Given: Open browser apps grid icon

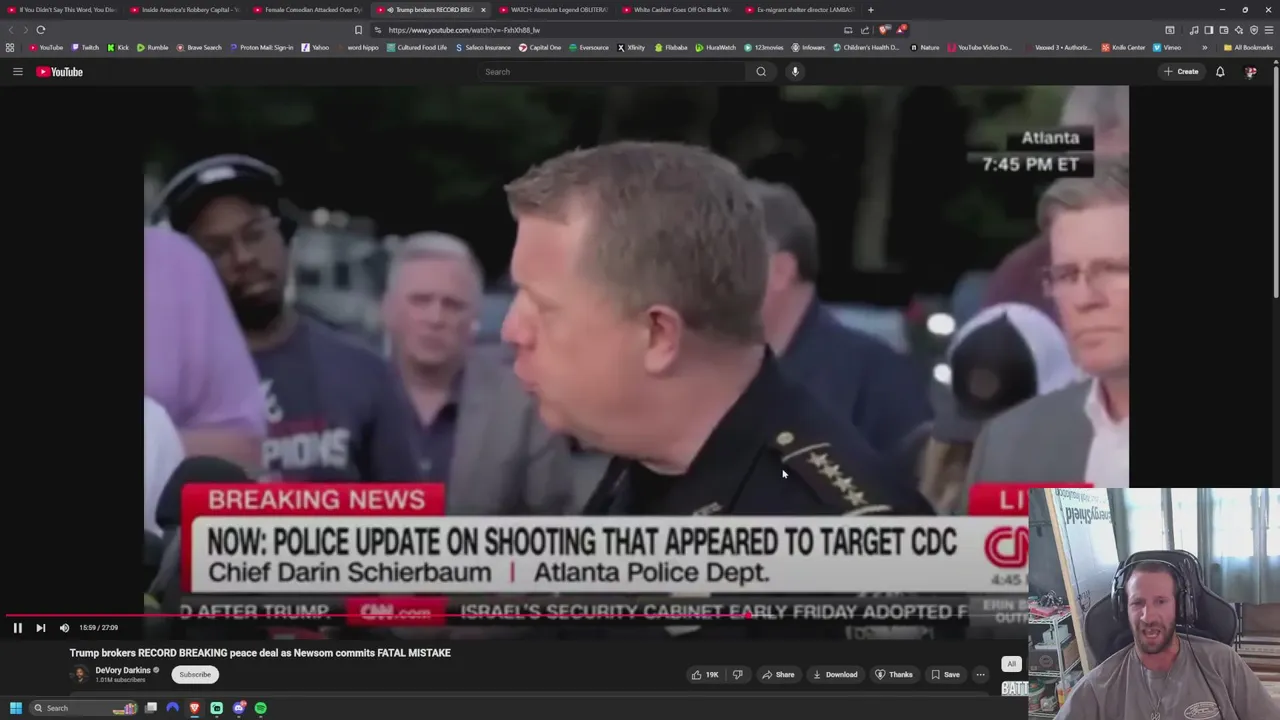Looking at the screenshot, I should (x=10, y=47).
